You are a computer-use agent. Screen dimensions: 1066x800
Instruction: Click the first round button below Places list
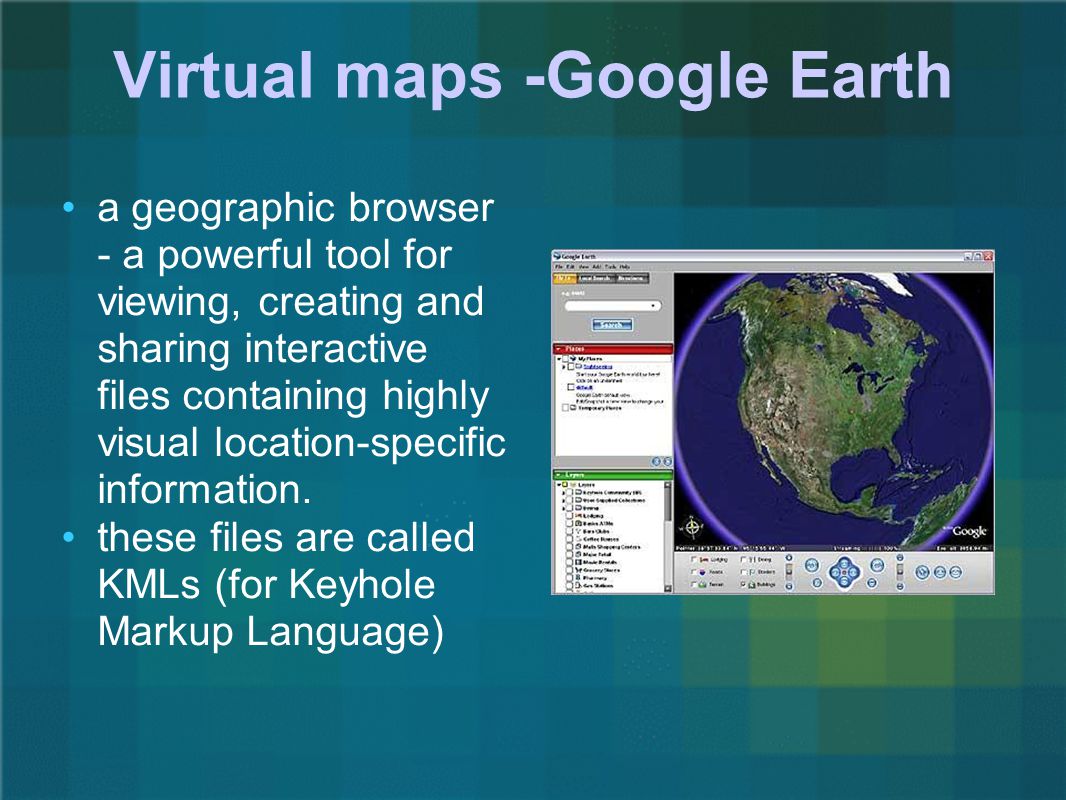pyautogui.click(x=656, y=462)
